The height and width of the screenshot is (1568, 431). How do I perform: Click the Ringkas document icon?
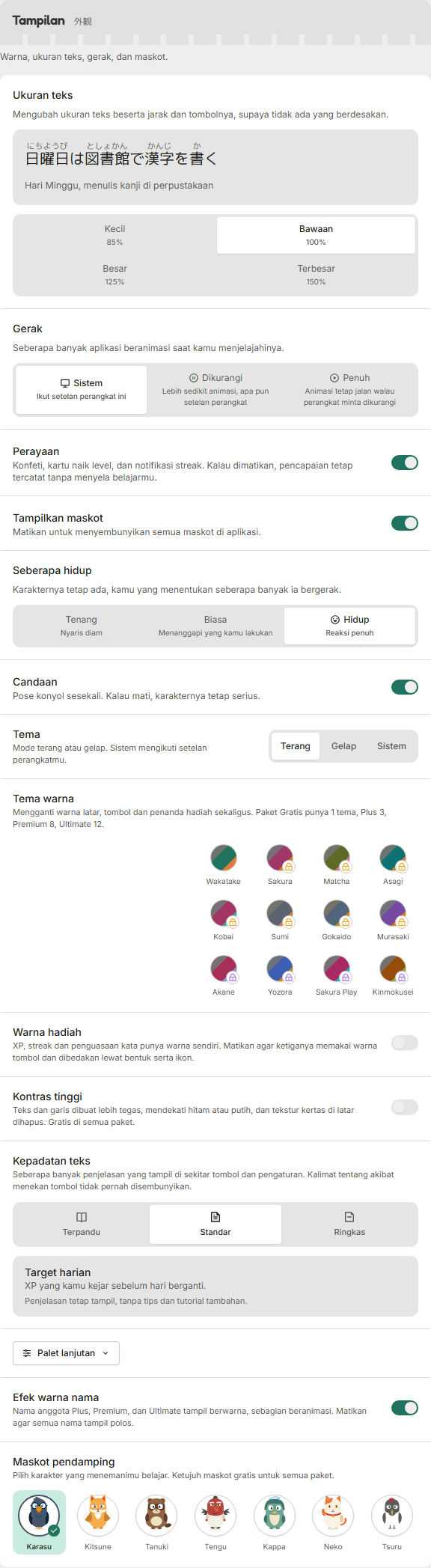coord(349,1217)
